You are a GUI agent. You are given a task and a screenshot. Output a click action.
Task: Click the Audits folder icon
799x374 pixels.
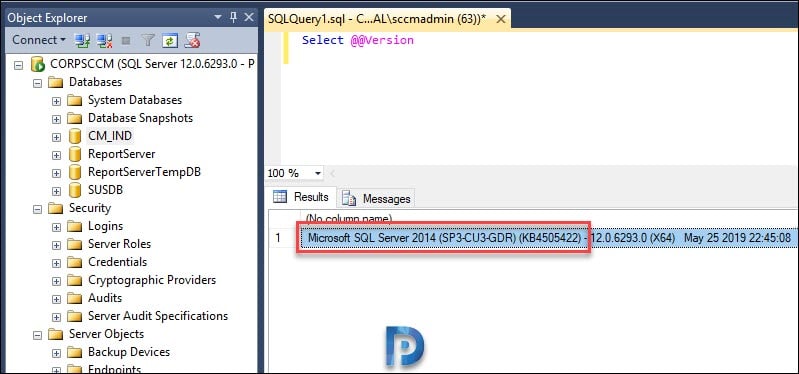[74, 298]
